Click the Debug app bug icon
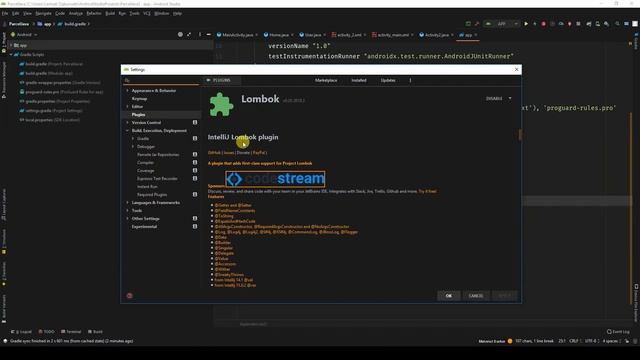640x360 pixels. tap(543, 24)
